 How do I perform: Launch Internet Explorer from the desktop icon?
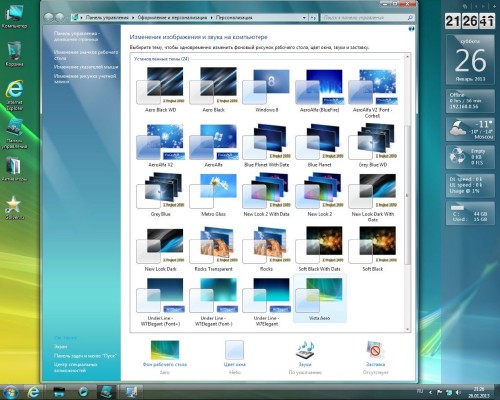(x=14, y=95)
